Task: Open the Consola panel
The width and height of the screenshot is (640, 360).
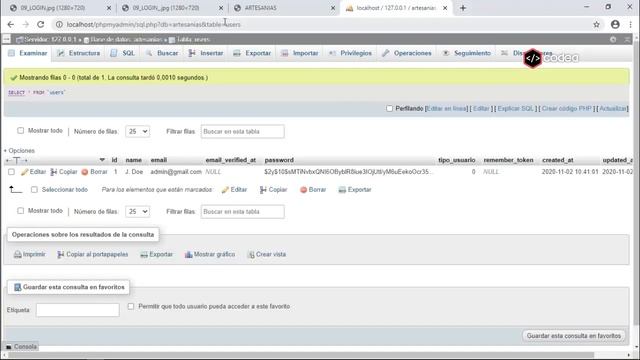Action: pos(21,347)
